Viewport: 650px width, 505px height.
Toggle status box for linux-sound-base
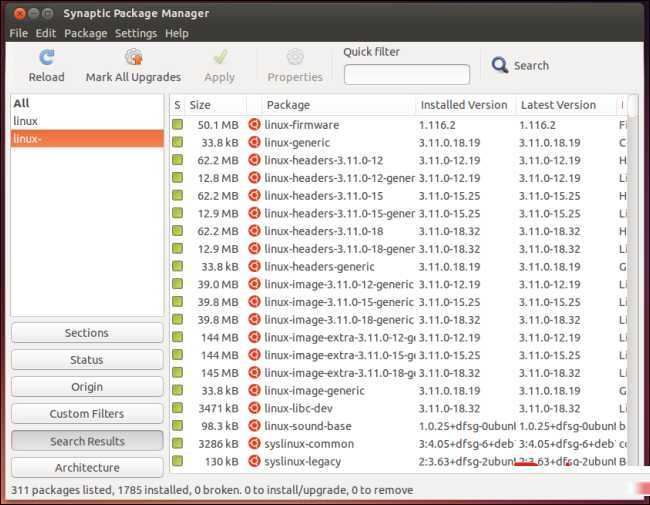(177, 426)
